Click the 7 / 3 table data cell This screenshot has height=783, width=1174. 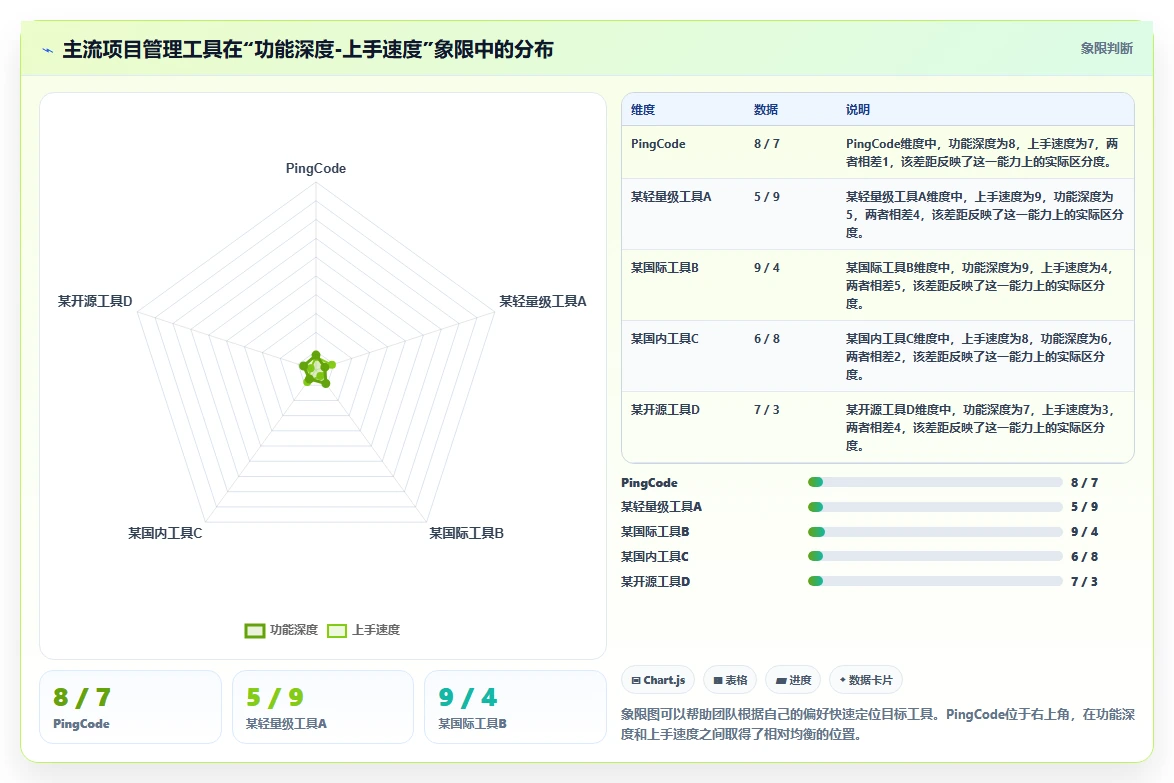(767, 410)
